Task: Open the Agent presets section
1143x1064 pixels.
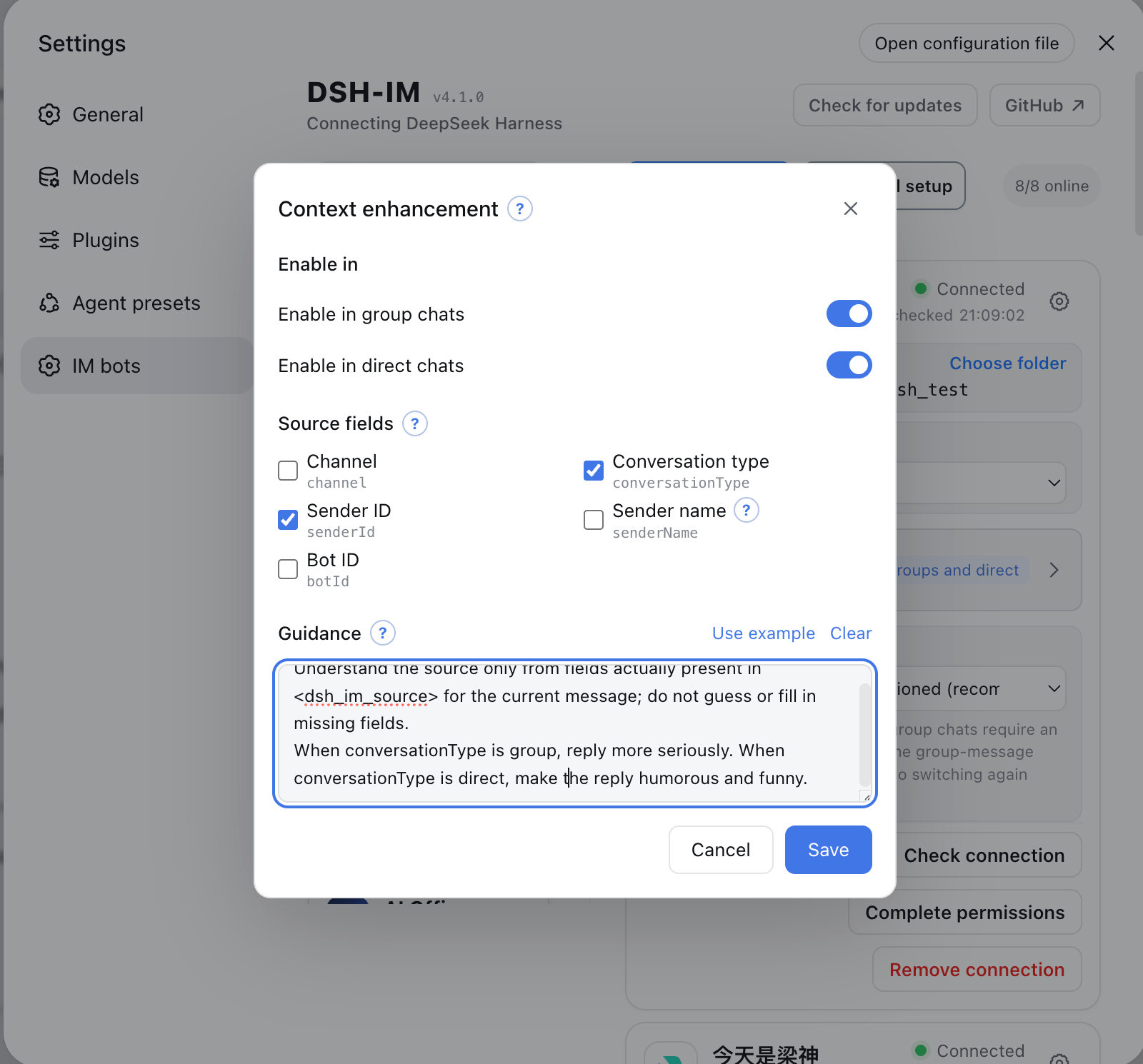Action: click(136, 303)
